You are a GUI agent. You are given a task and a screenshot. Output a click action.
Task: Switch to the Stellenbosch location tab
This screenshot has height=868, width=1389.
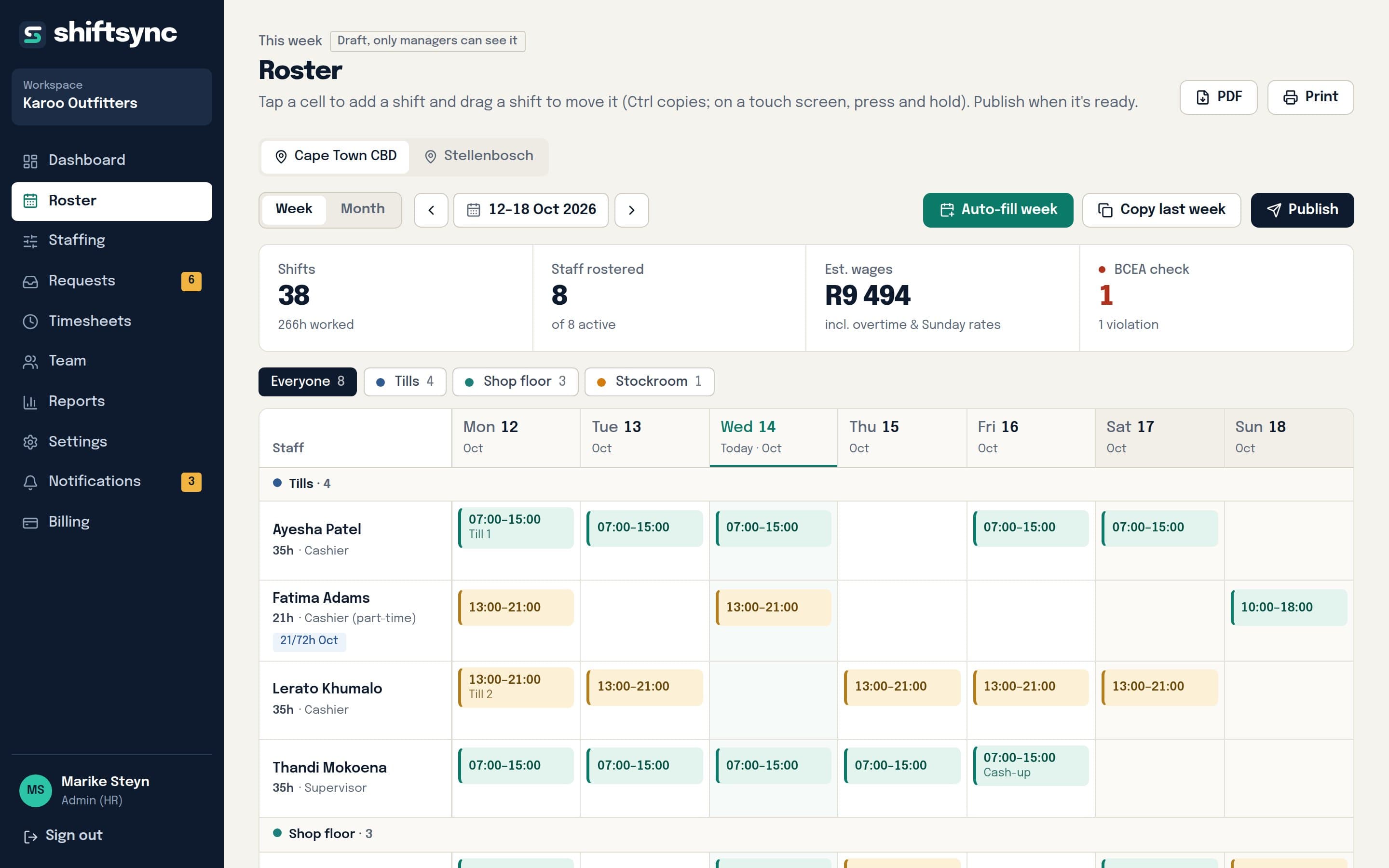(479, 156)
